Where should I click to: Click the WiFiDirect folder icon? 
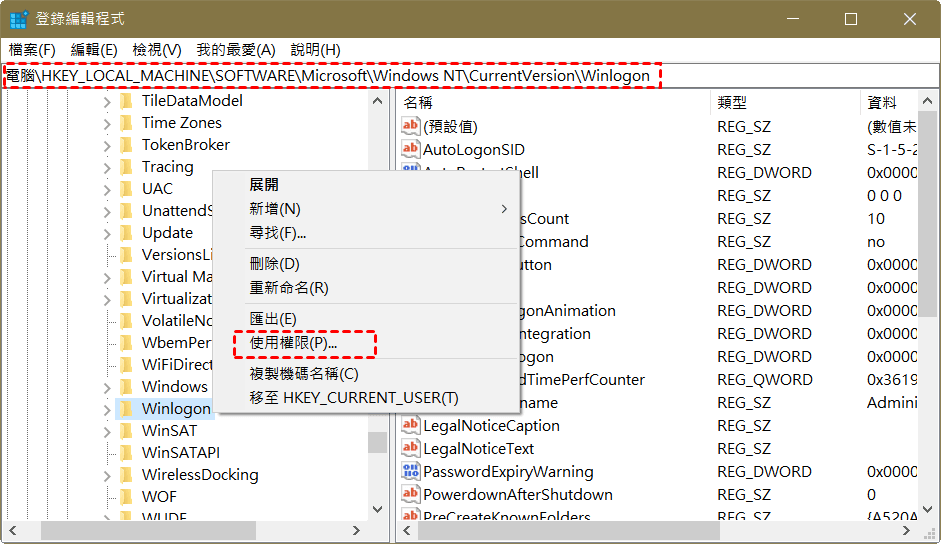[x=126, y=364]
